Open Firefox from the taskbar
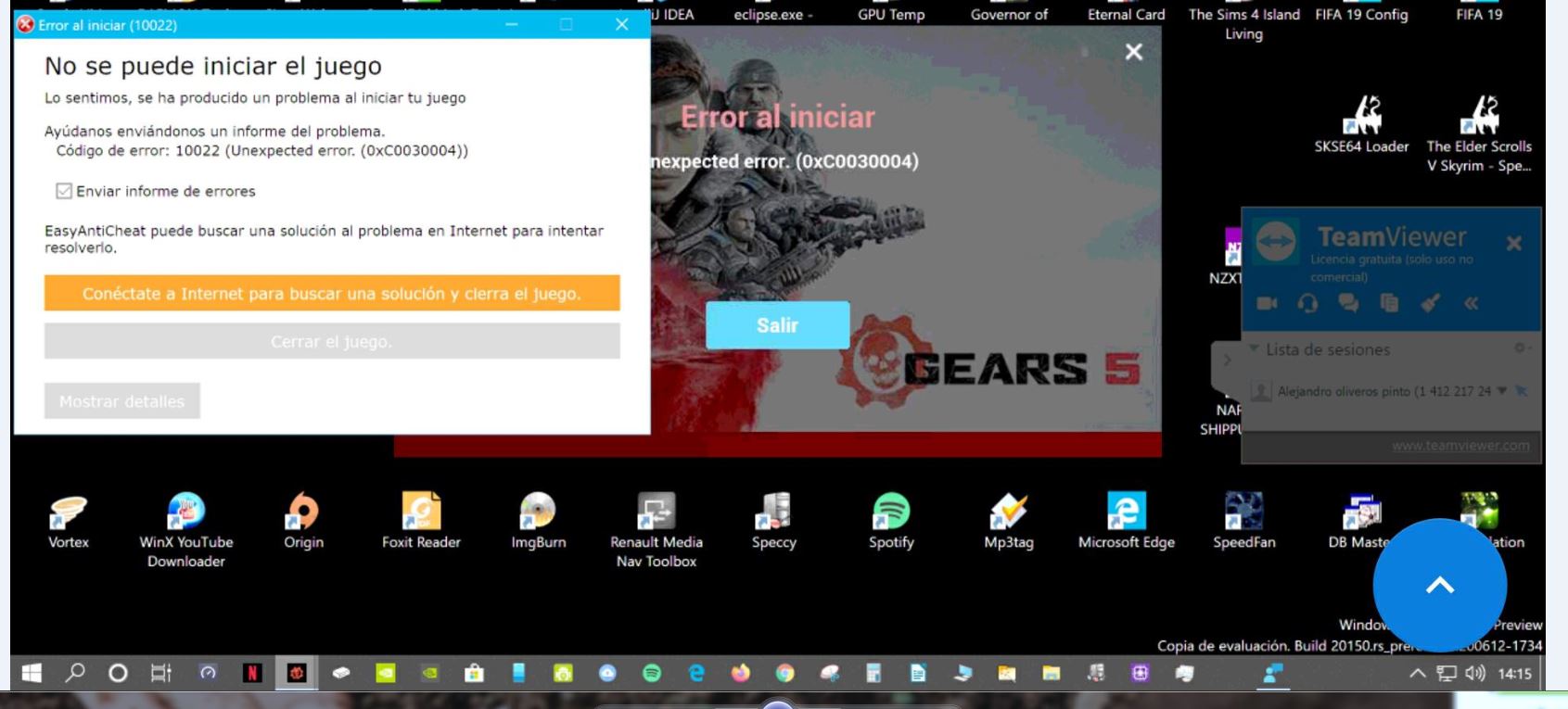This screenshot has width=1568, height=709. [x=741, y=674]
